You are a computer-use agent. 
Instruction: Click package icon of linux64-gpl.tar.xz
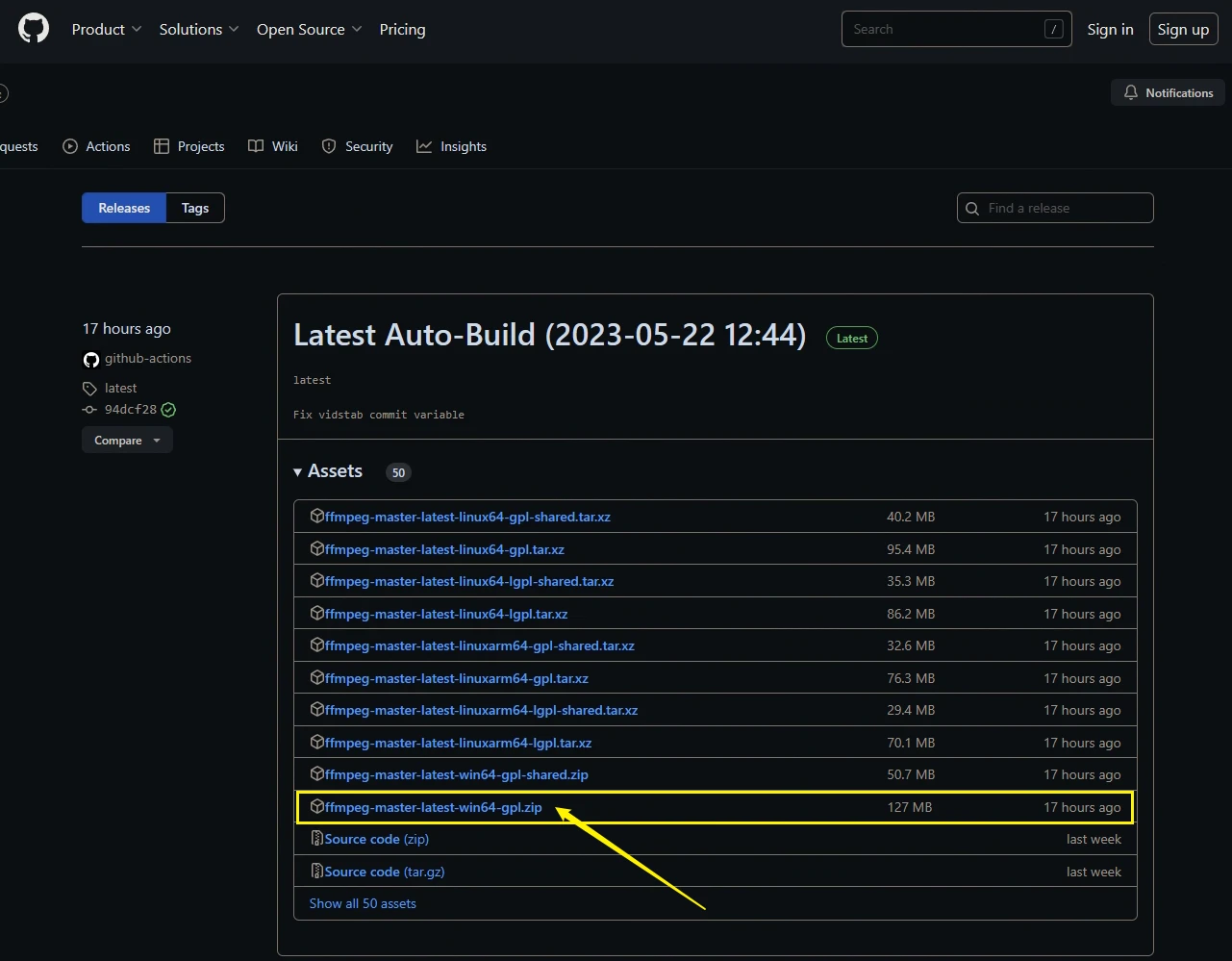(317, 548)
